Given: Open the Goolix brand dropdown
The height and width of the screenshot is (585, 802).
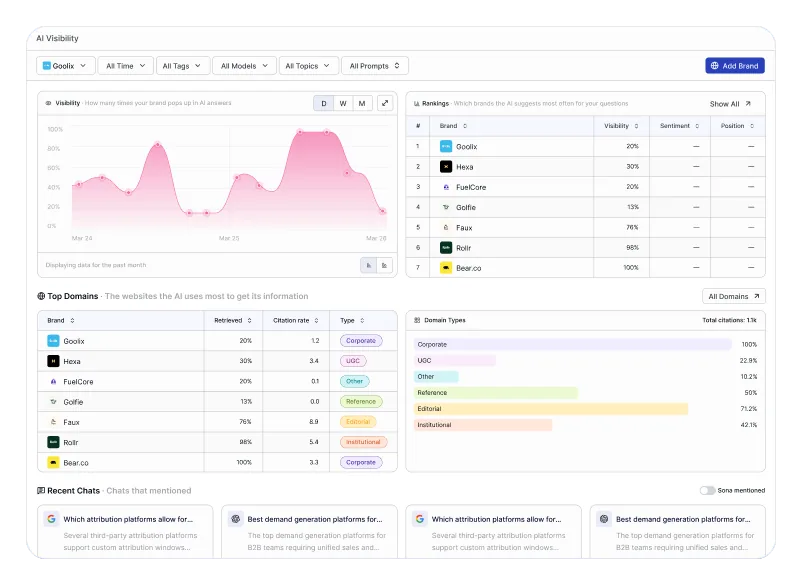Looking at the screenshot, I should (65, 65).
